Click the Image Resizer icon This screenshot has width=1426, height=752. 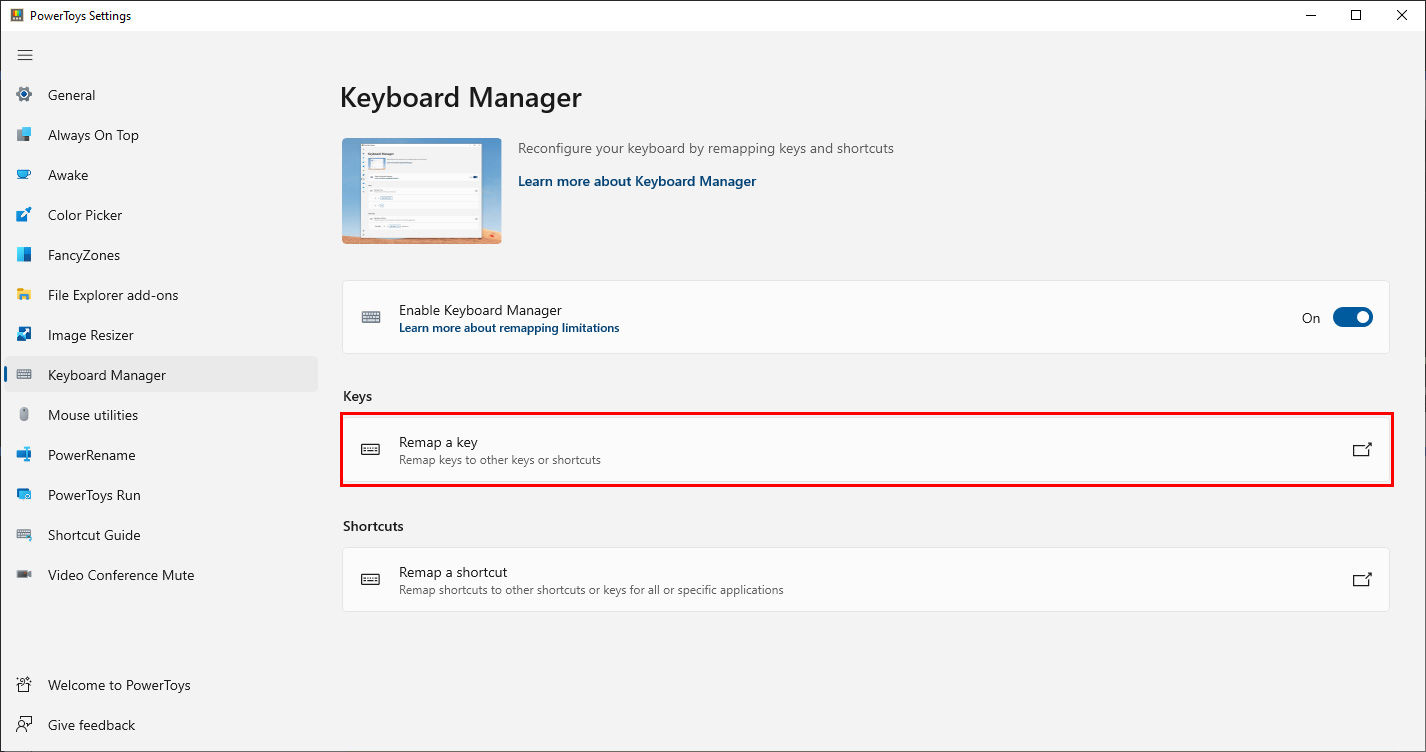tap(23, 334)
